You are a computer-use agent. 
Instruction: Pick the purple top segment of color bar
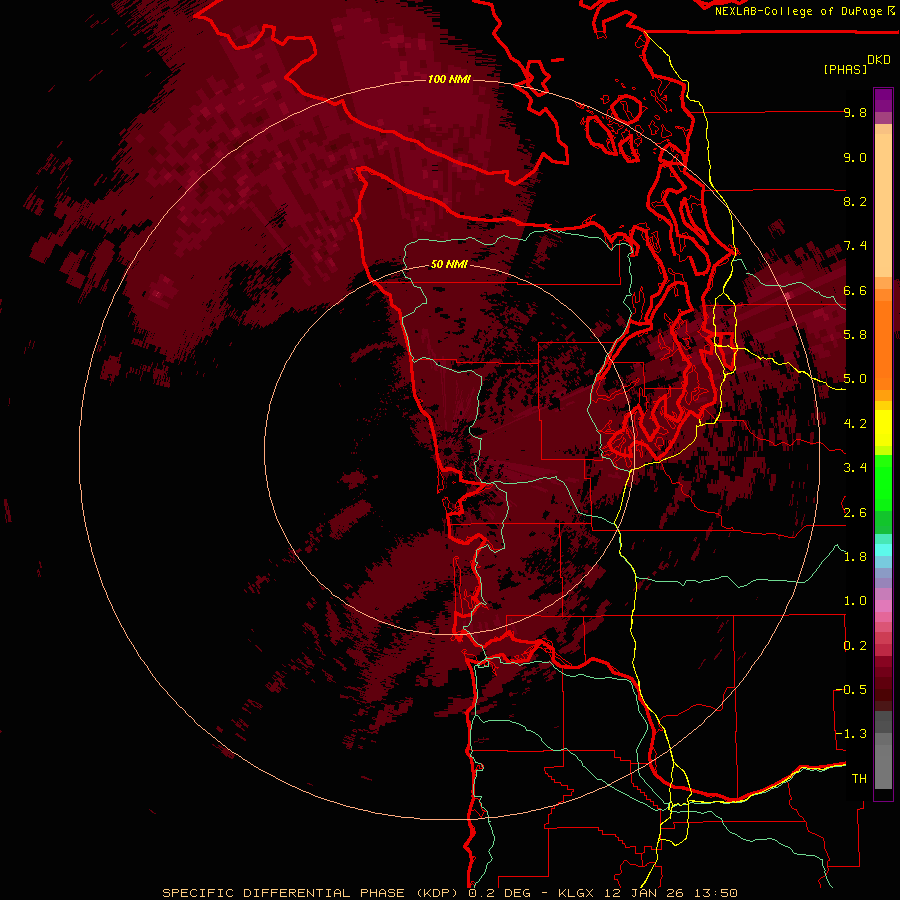(883, 100)
